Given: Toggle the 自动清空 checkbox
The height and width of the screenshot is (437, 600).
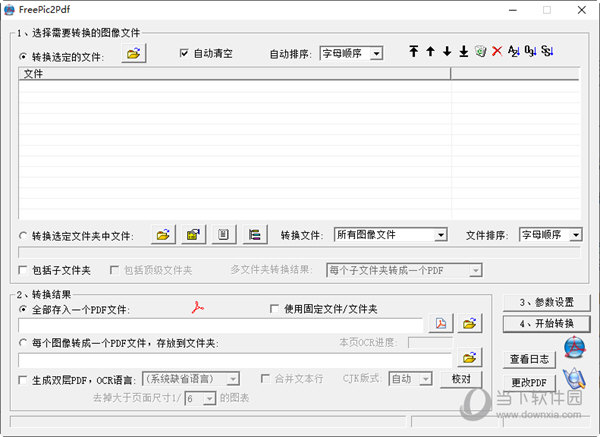Looking at the screenshot, I should (x=206, y=54).
